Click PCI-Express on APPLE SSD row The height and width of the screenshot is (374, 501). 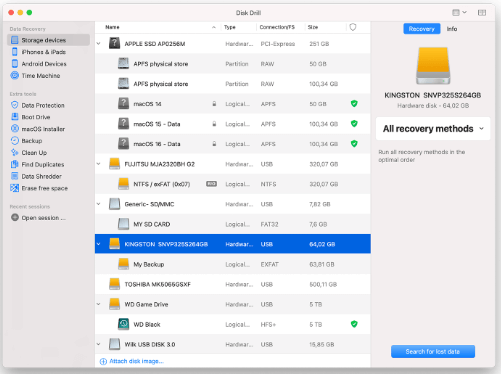(x=278, y=44)
